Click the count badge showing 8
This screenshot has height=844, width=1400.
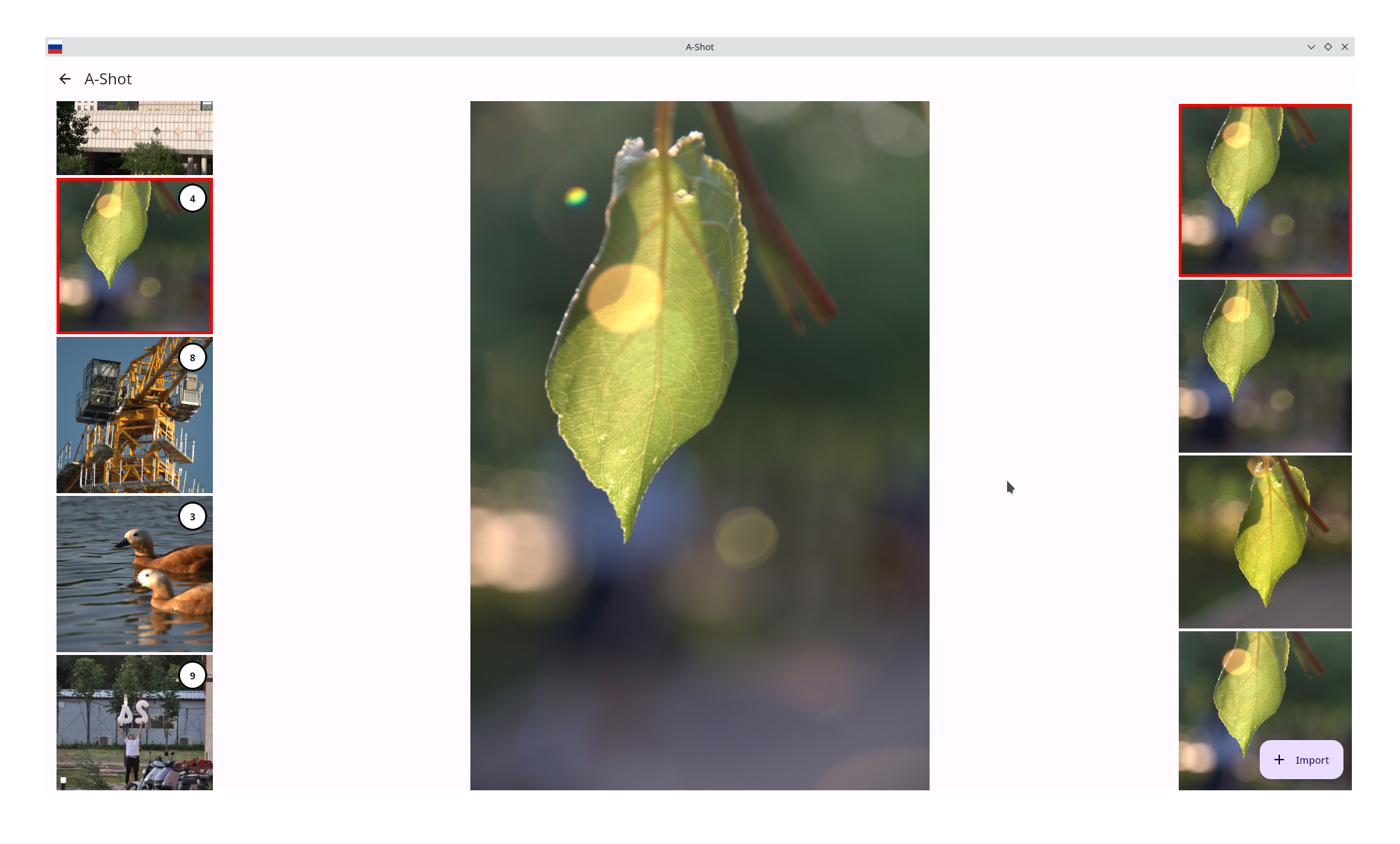point(193,358)
